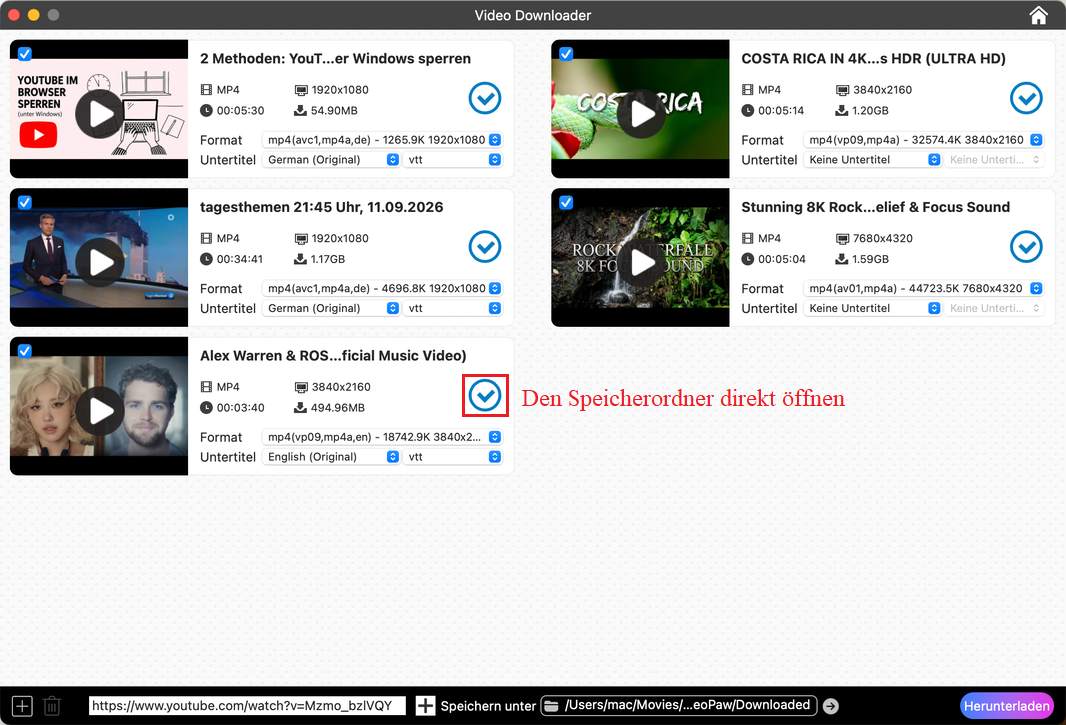Viewport: 1066px width, 725px height.
Task: Click film icon of 2 Methoden video
Action: coord(206,90)
